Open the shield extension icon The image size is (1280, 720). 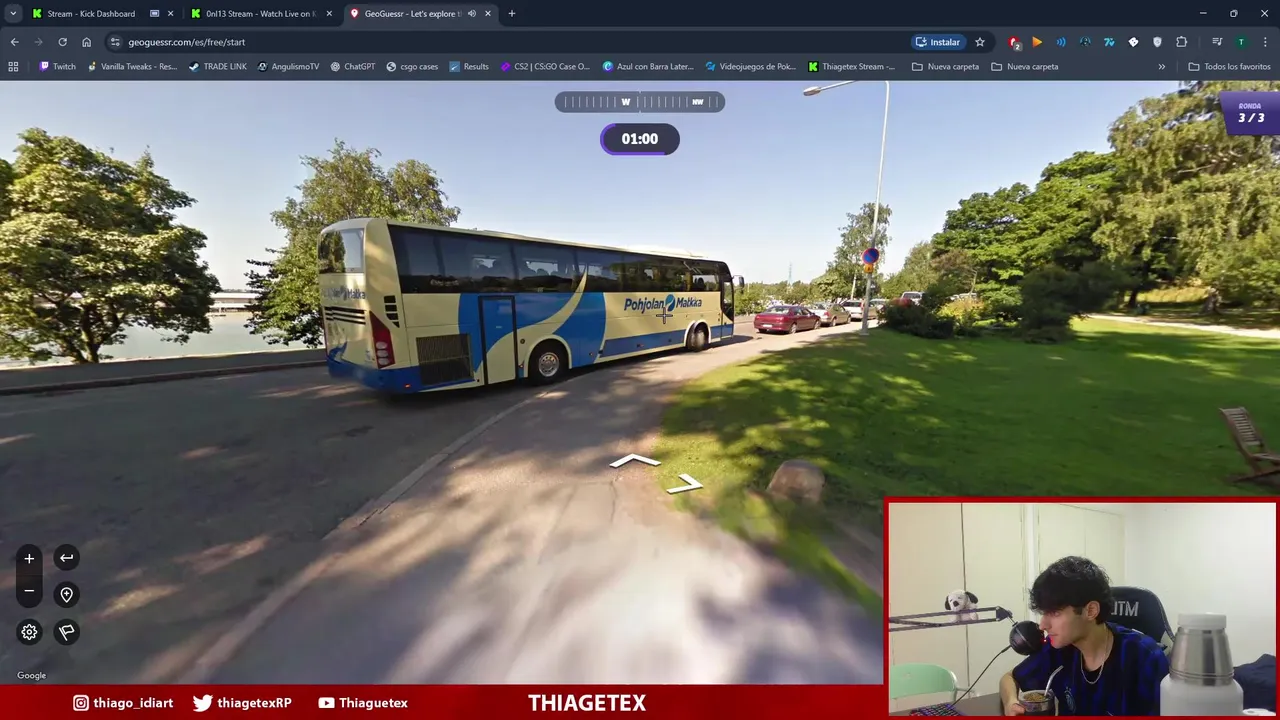tap(1157, 42)
